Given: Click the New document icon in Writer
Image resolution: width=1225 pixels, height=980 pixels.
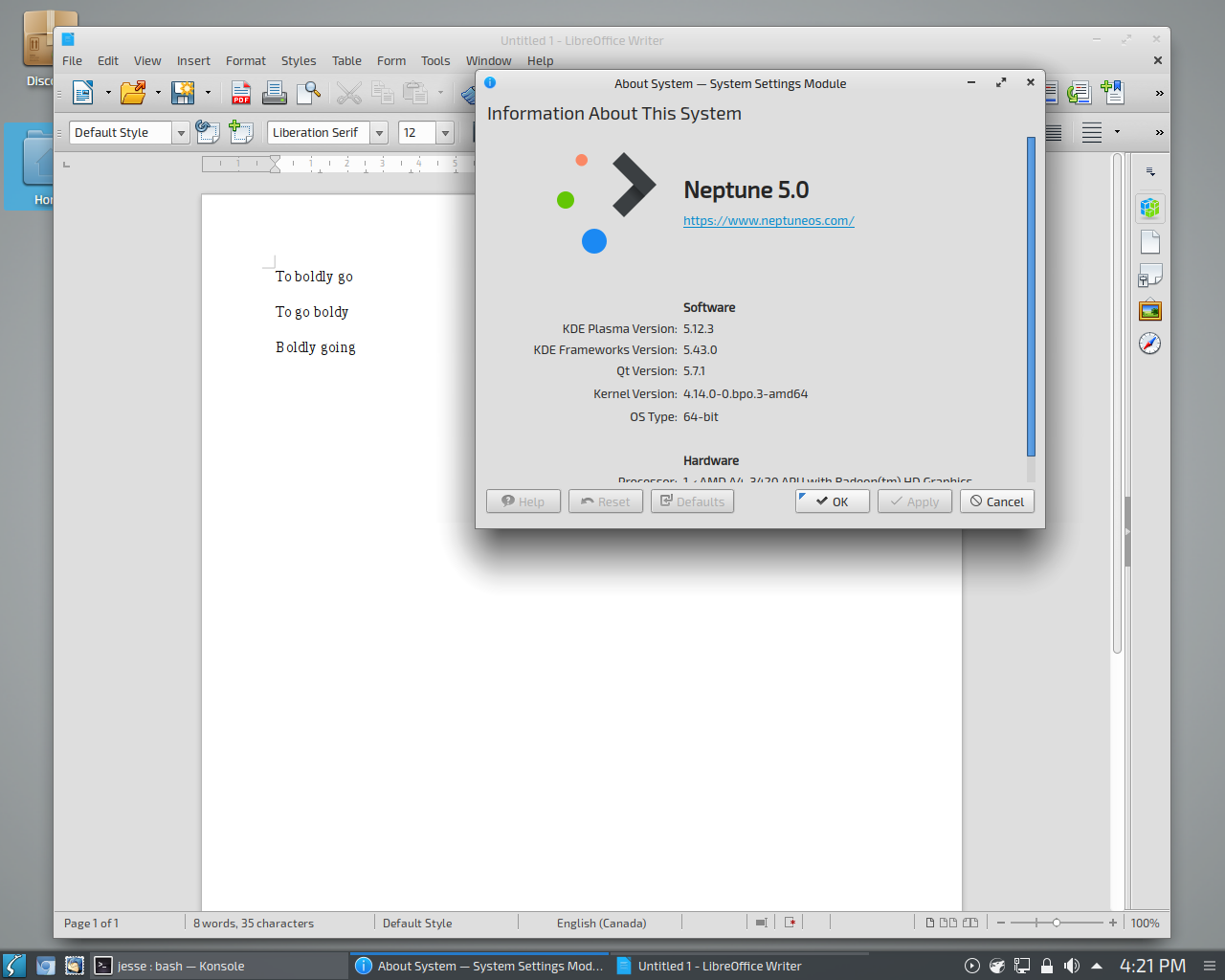Looking at the screenshot, I should 83,93.
